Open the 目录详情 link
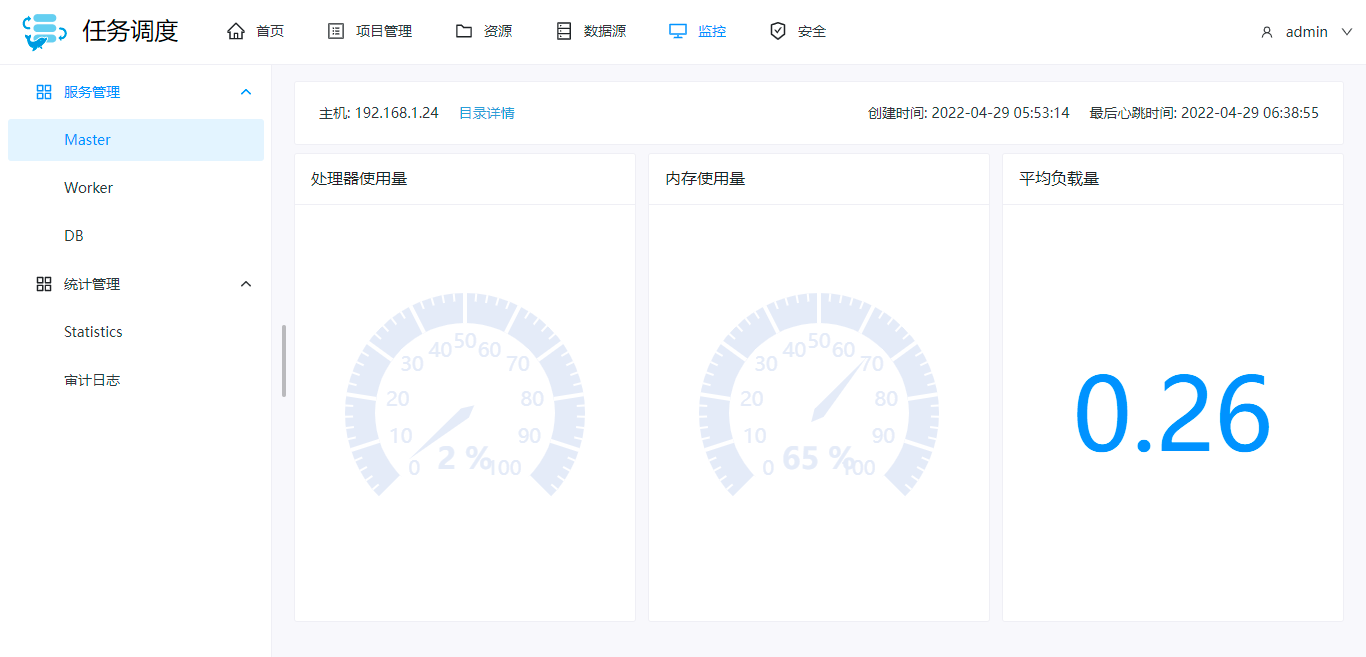 pyautogui.click(x=486, y=113)
